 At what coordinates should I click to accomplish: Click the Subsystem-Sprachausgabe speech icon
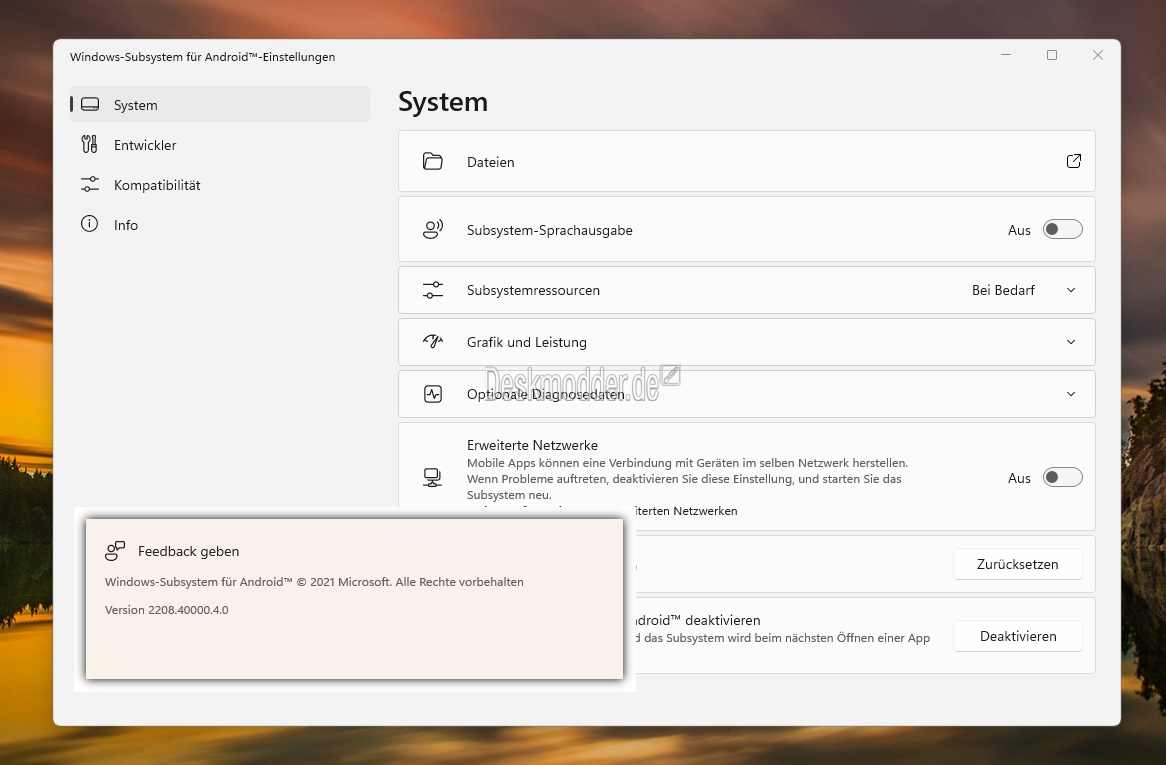point(433,230)
